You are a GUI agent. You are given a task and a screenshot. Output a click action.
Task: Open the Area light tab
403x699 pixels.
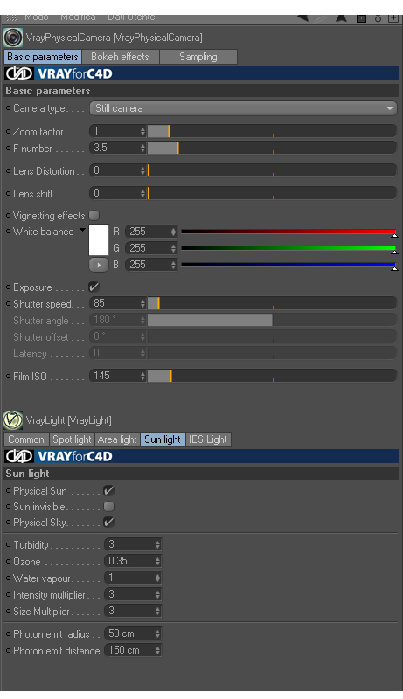[x=117, y=440]
